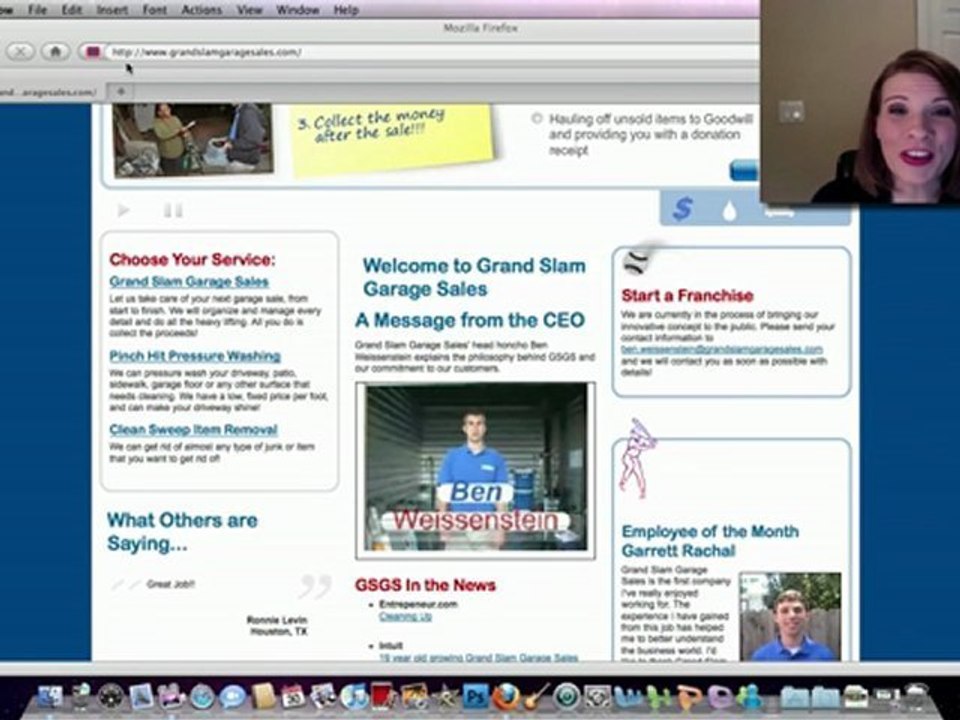This screenshot has width=960, height=720.
Task: Click the Choose Your Service heading
Action: [192, 259]
